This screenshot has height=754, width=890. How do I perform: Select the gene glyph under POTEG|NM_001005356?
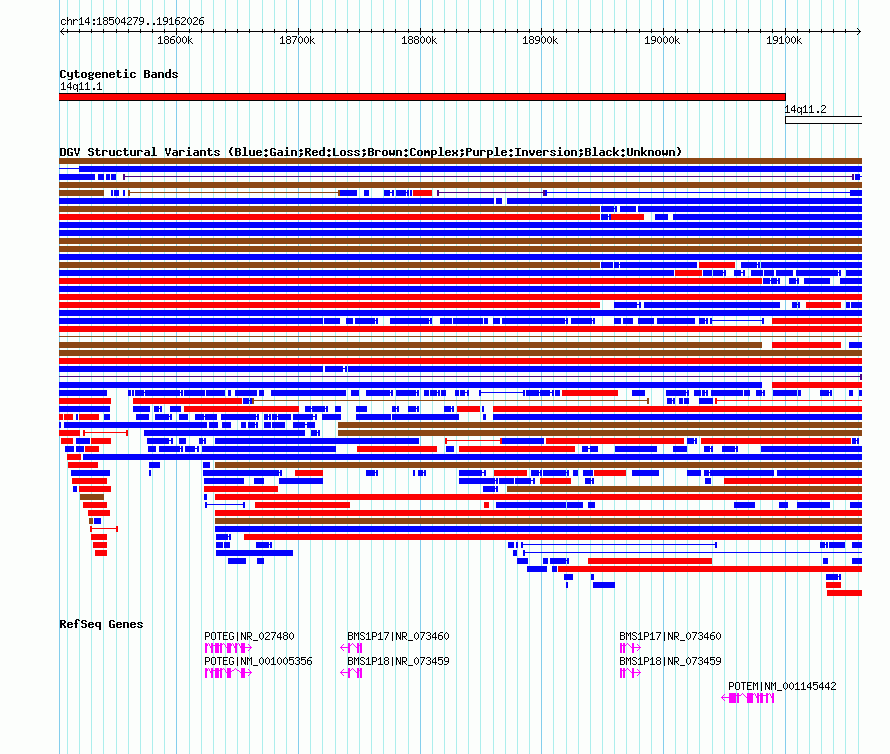pyautogui.click(x=228, y=673)
